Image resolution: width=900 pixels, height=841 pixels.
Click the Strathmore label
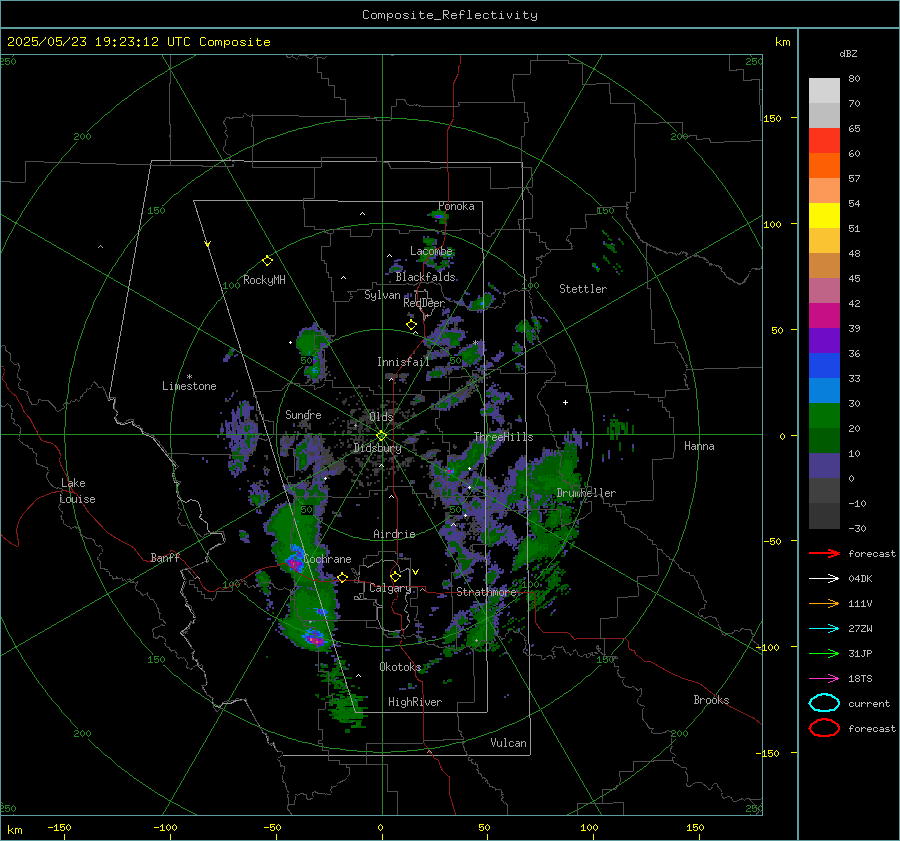click(x=486, y=592)
